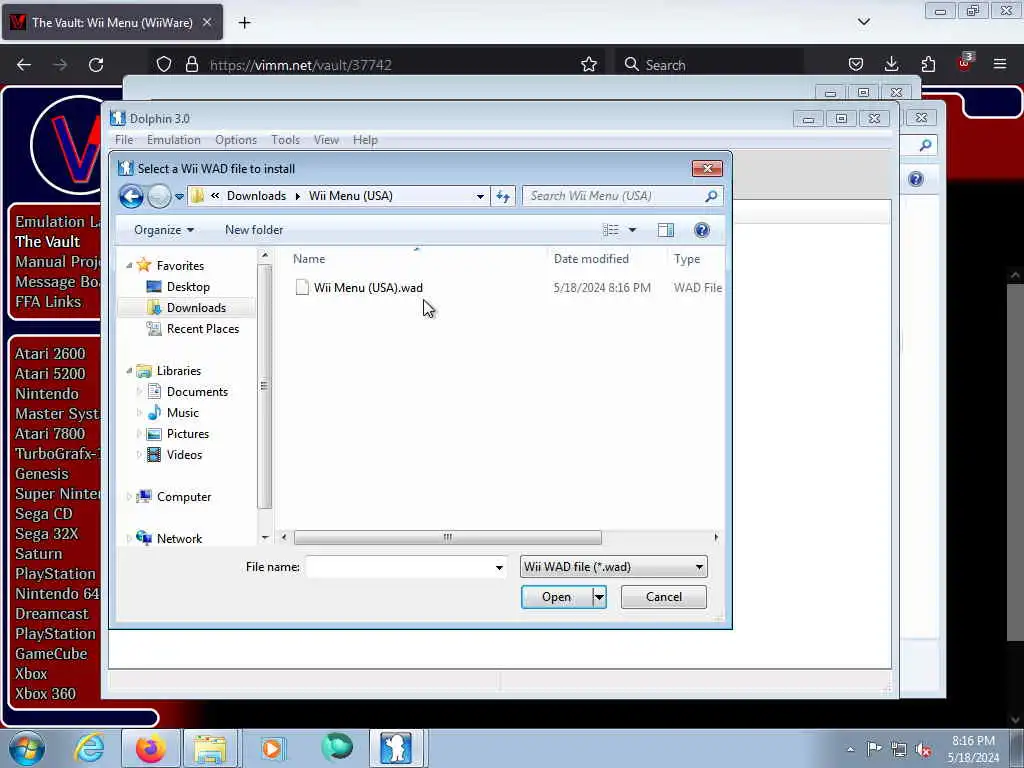Collapse the Libraries group
The height and width of the screenshot is (768, 1024).
point(129,370)
